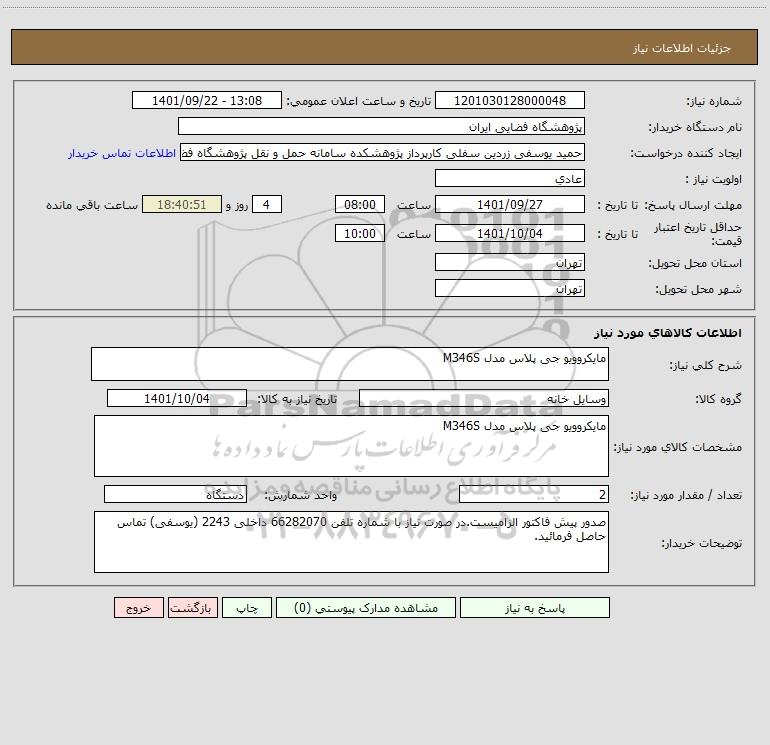Click section title اطلاعات کالاهای مورد نیاز
Screen dimensions: 770x745
click(x=668, y=333)
